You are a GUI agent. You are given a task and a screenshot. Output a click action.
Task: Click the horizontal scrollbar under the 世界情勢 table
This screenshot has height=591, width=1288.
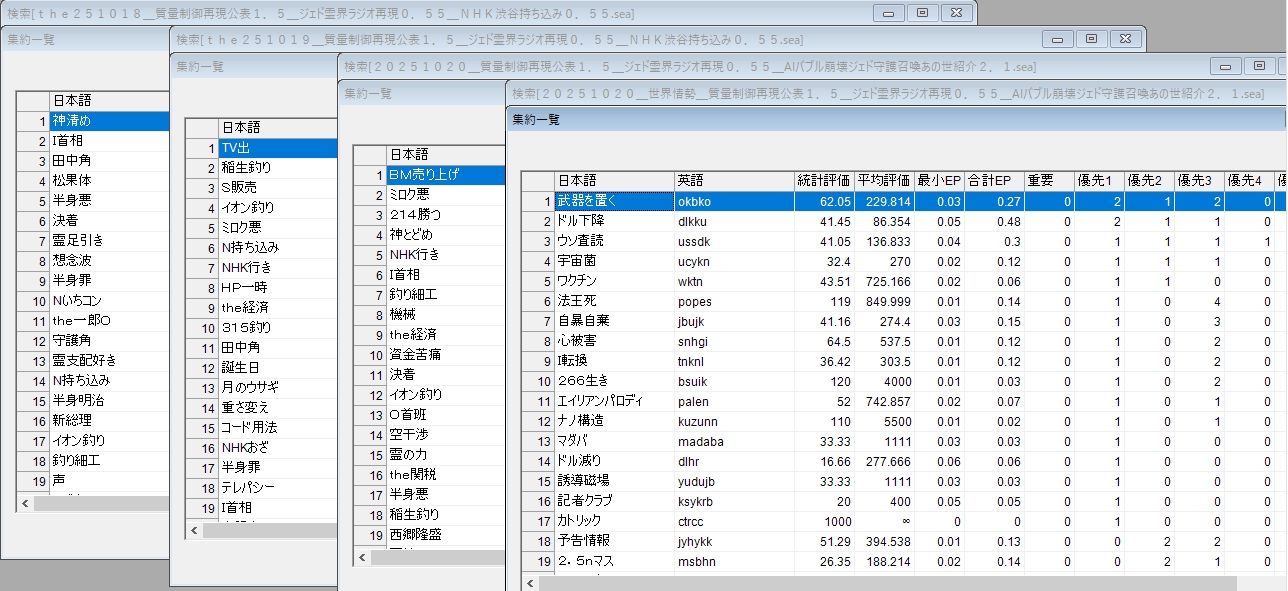point(880,583)
